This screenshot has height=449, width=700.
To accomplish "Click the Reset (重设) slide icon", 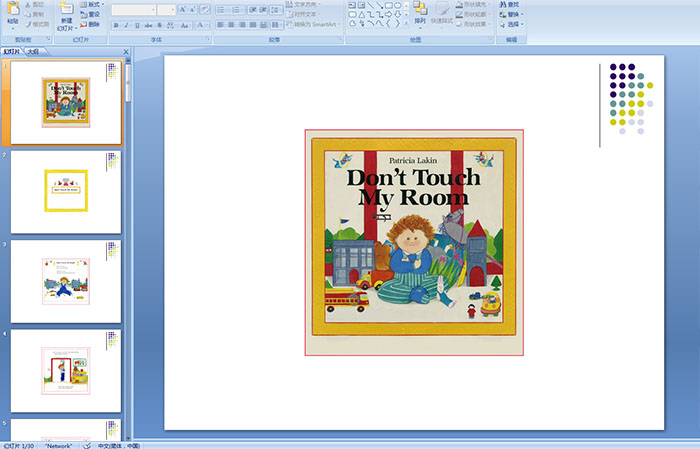I will coord(83,15).
